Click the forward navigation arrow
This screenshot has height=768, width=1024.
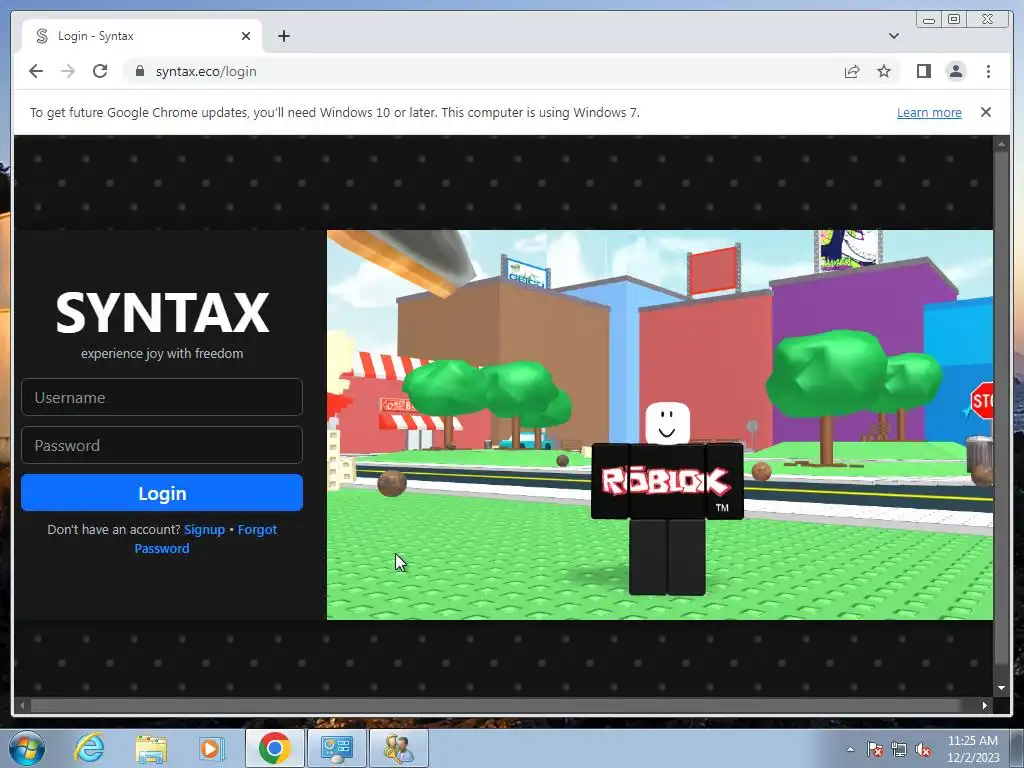pyautogui.click(x=68, y=71)
